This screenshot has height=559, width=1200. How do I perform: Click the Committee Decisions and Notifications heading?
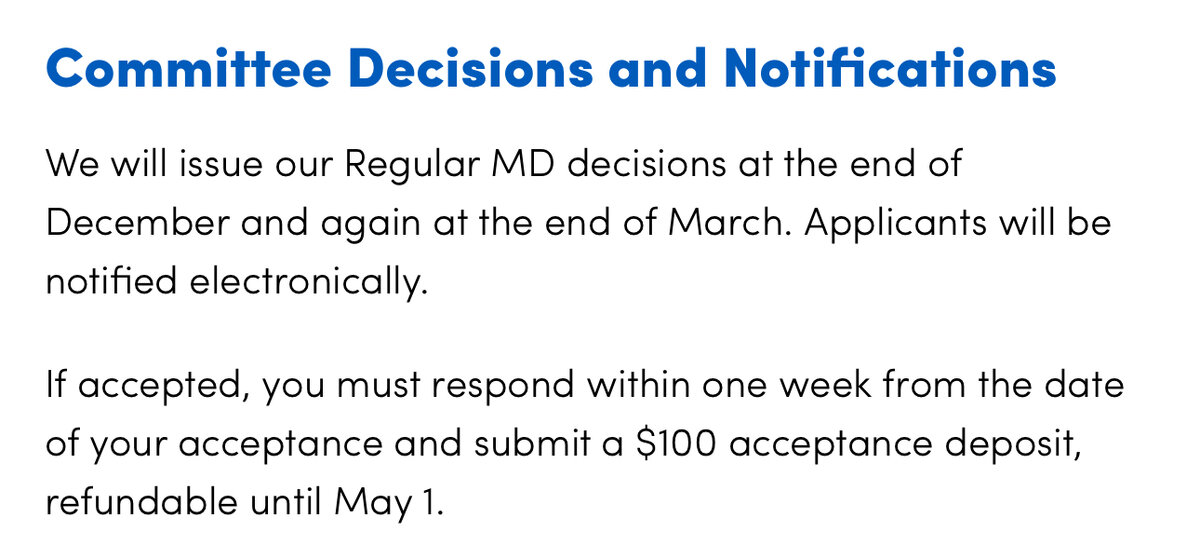click(x=551, y=68)
